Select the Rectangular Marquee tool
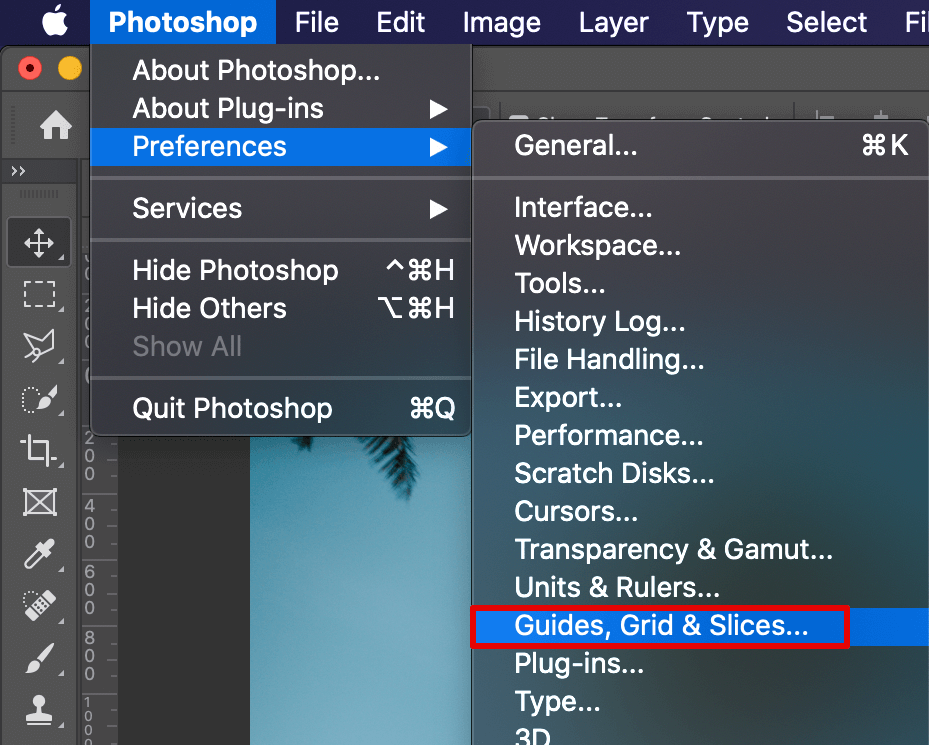 click(39, 294)
